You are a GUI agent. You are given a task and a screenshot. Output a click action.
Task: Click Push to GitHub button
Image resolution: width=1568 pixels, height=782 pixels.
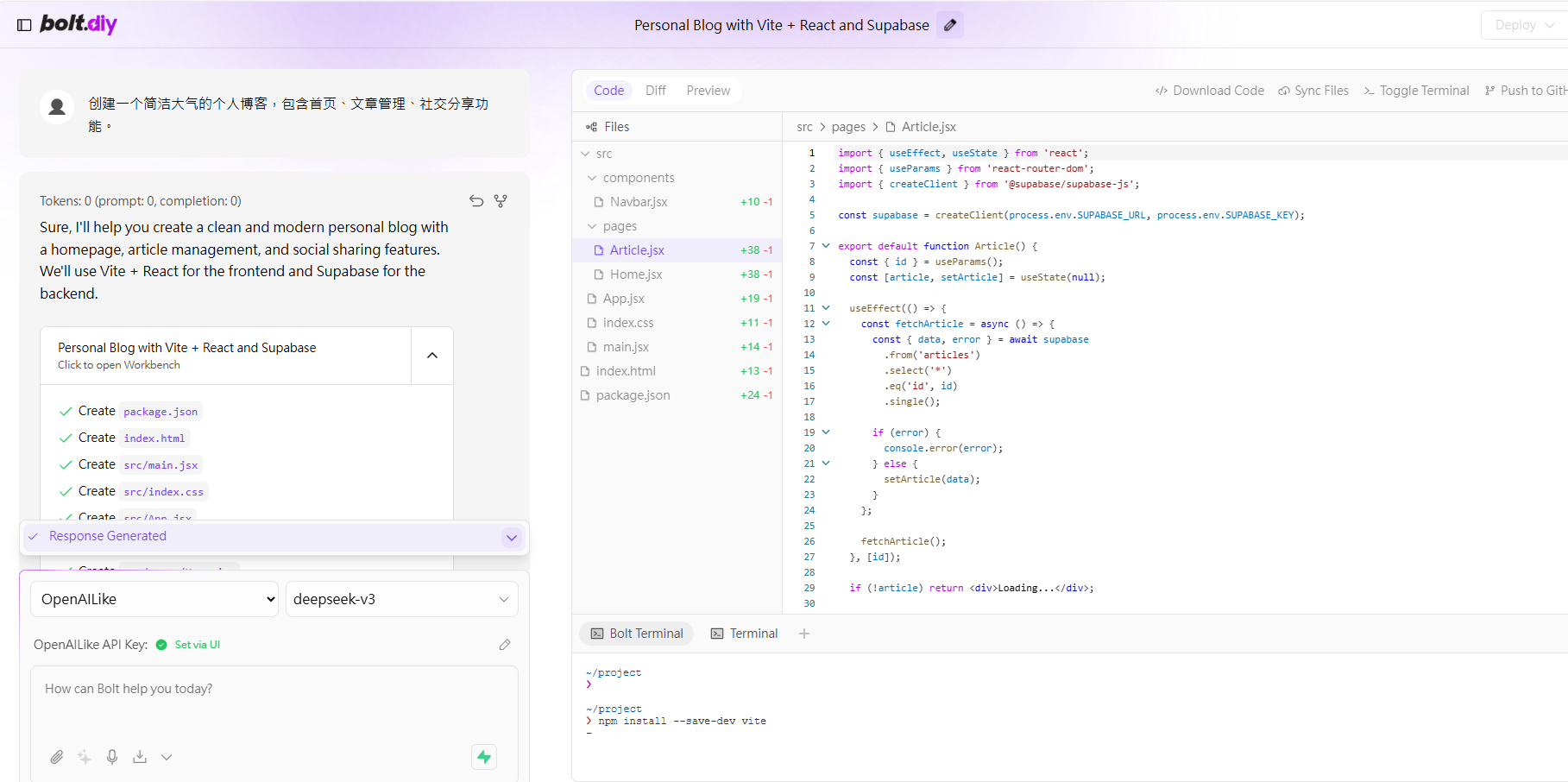tap(1526, 91)
